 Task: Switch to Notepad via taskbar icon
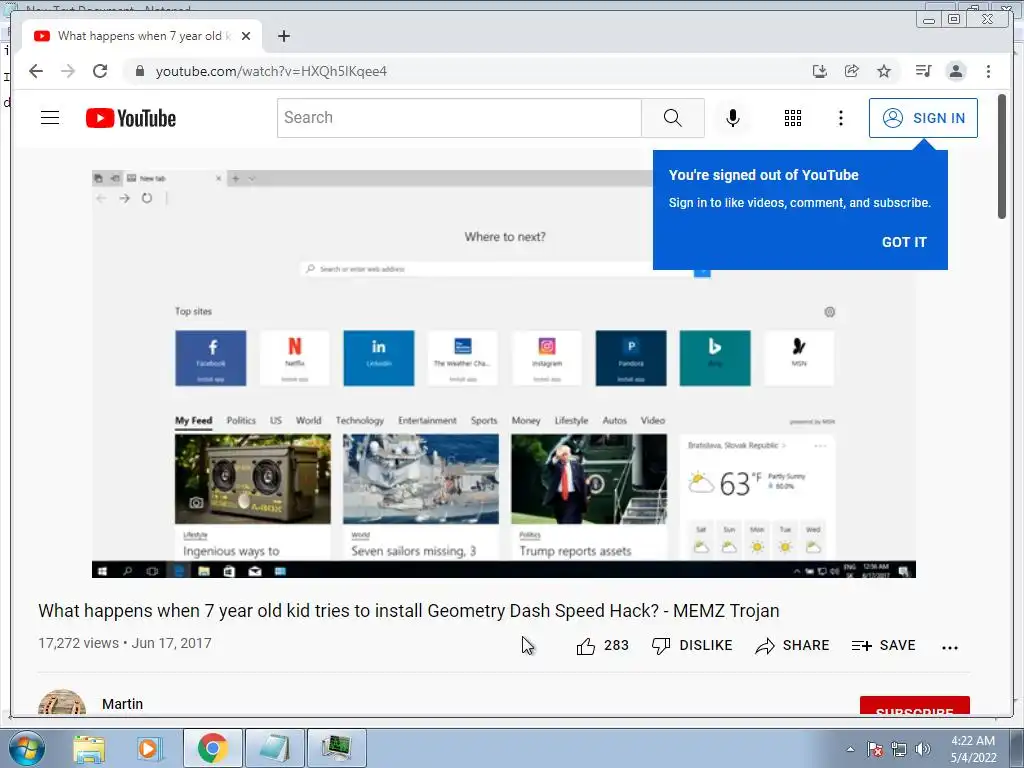[x=274, y=748]
